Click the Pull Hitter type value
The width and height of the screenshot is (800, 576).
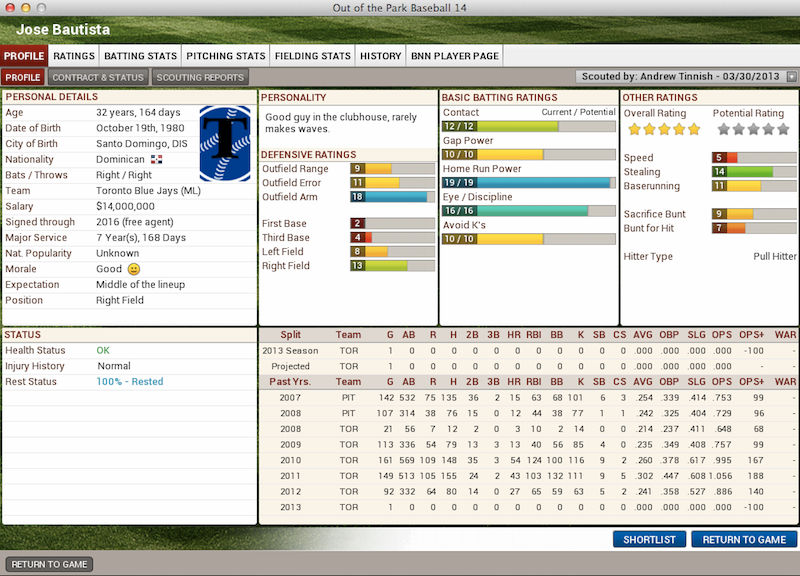(x=774, y=257)
